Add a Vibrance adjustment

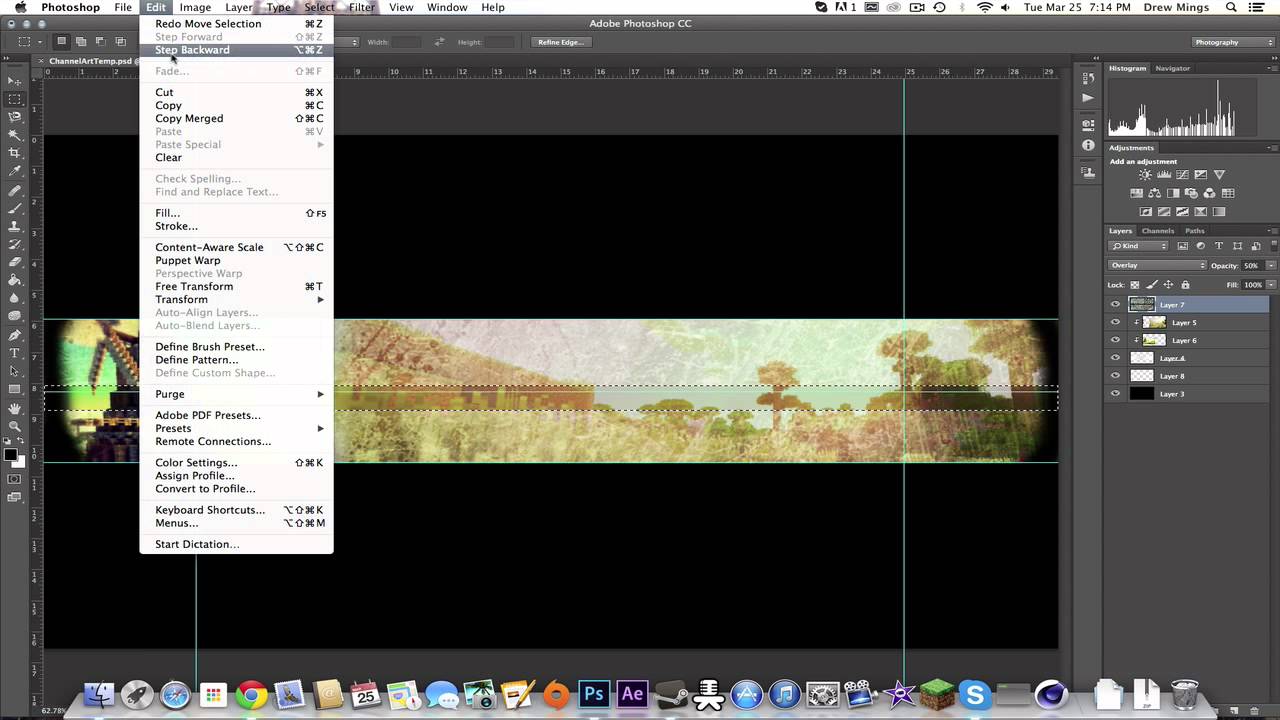click(1219, 175)
